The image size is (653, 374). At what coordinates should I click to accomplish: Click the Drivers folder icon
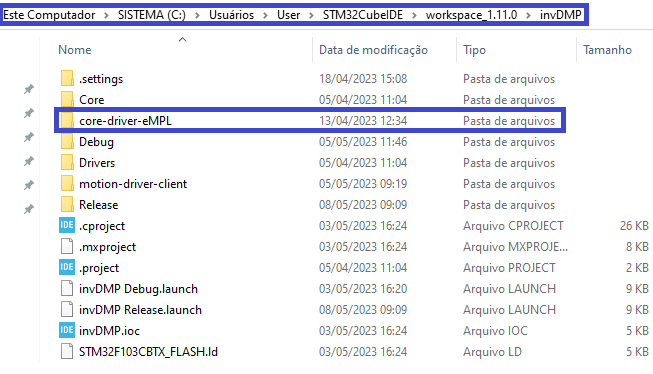click(67, 162)
